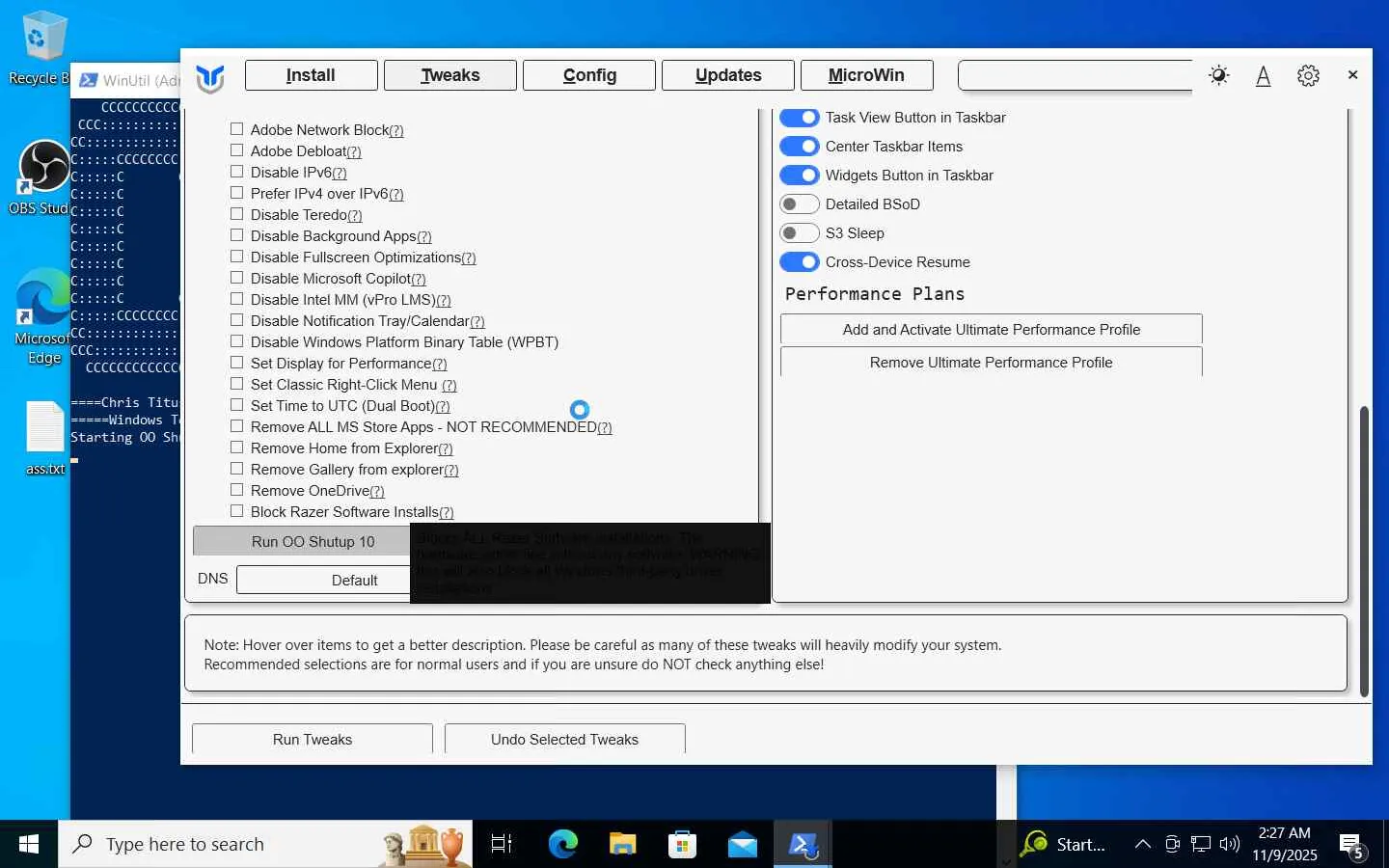The image size is (1389, 868).
Task: Enable the Disable IPv6 checkbox
Action: point(236,171)
